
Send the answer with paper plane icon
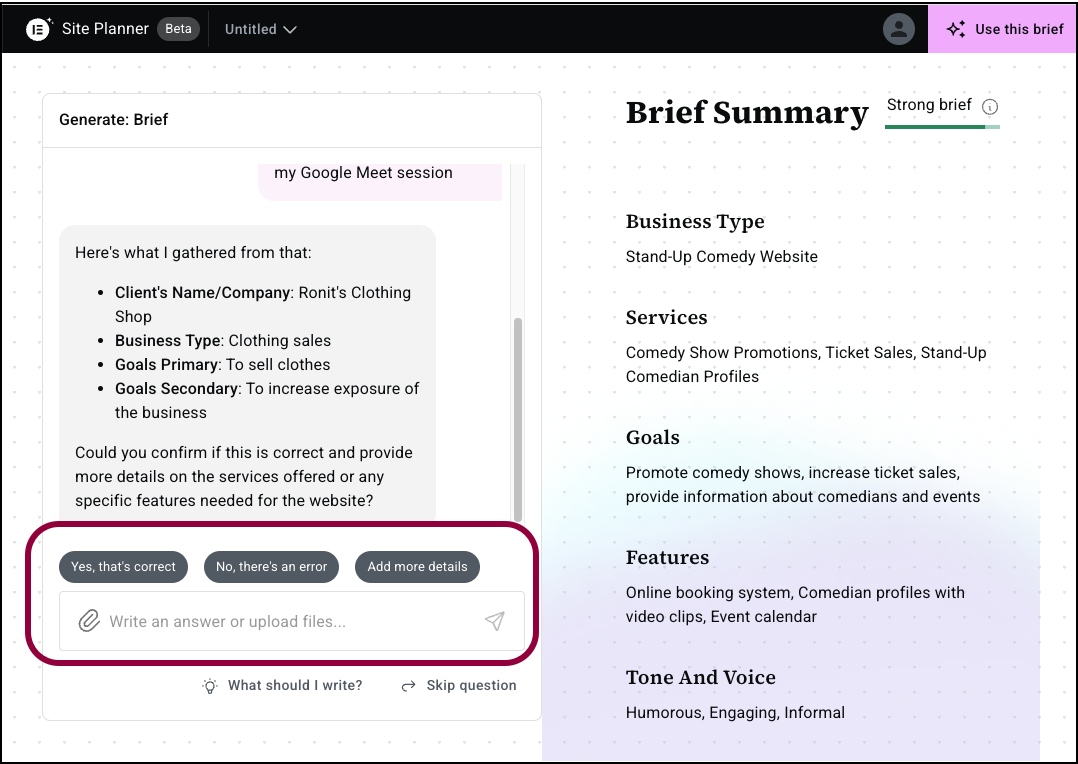(x=494, y=621)
